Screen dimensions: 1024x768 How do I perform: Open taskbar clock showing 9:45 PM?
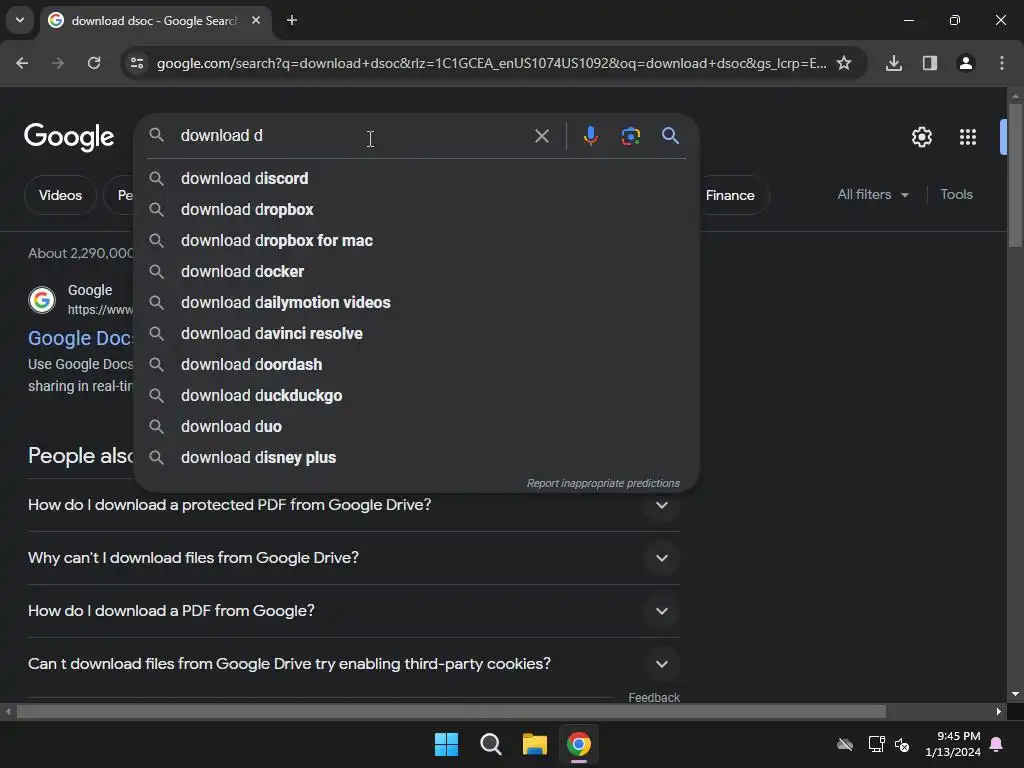point(953,744)
